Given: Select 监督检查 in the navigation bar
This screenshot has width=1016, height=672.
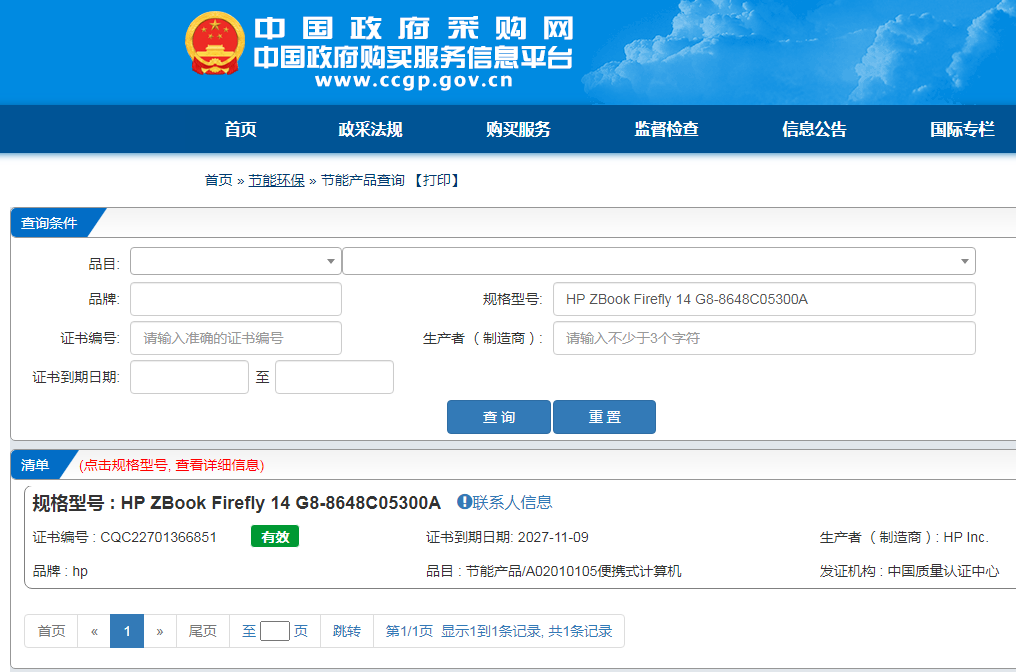Looking at the screenshot, I should tap(666, 129).
